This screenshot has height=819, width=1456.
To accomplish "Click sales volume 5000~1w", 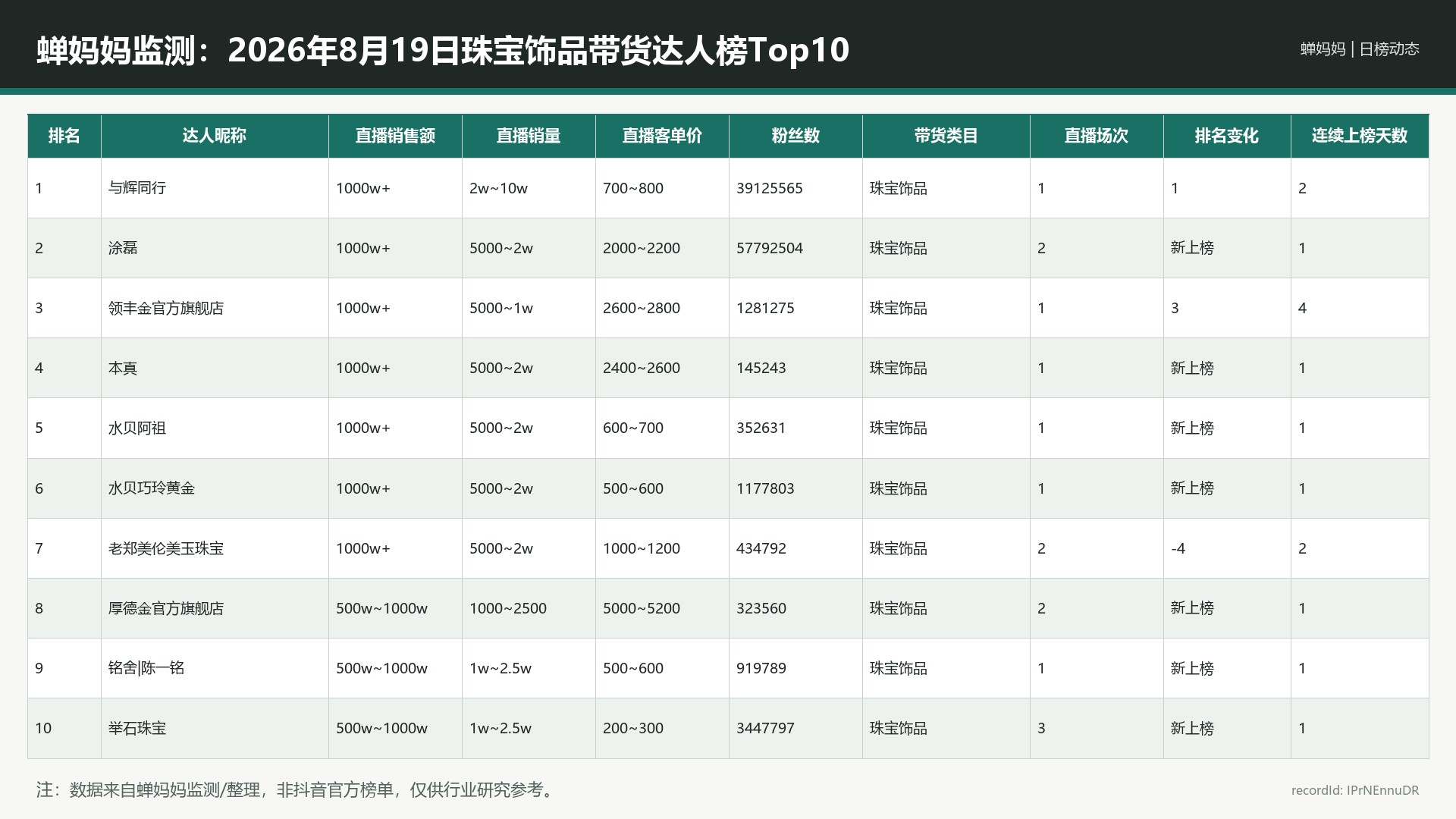I will coord(501,308).
